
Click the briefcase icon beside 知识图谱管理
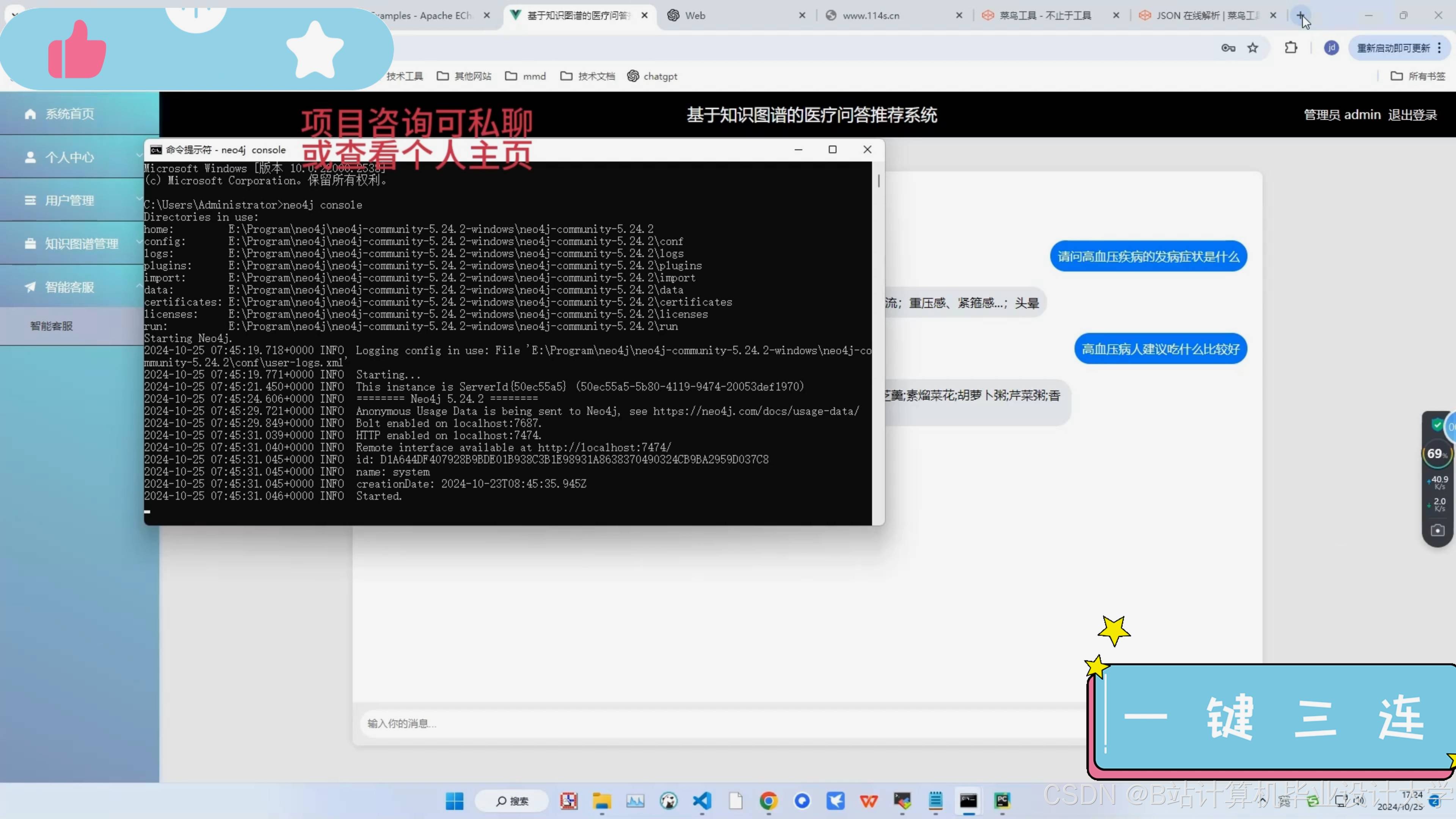(x=30, y=243)
